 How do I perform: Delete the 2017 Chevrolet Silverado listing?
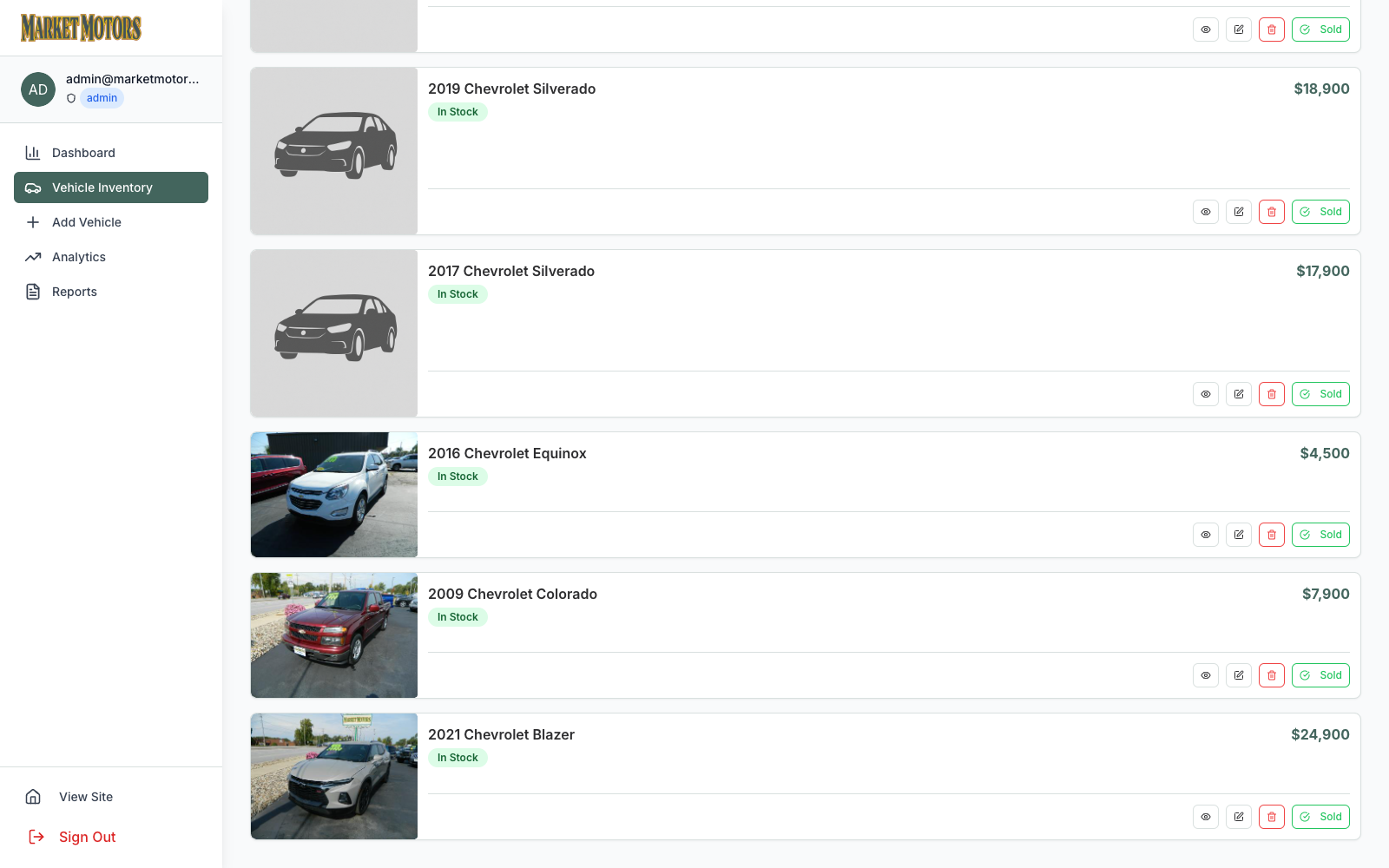coord(1272,394)
